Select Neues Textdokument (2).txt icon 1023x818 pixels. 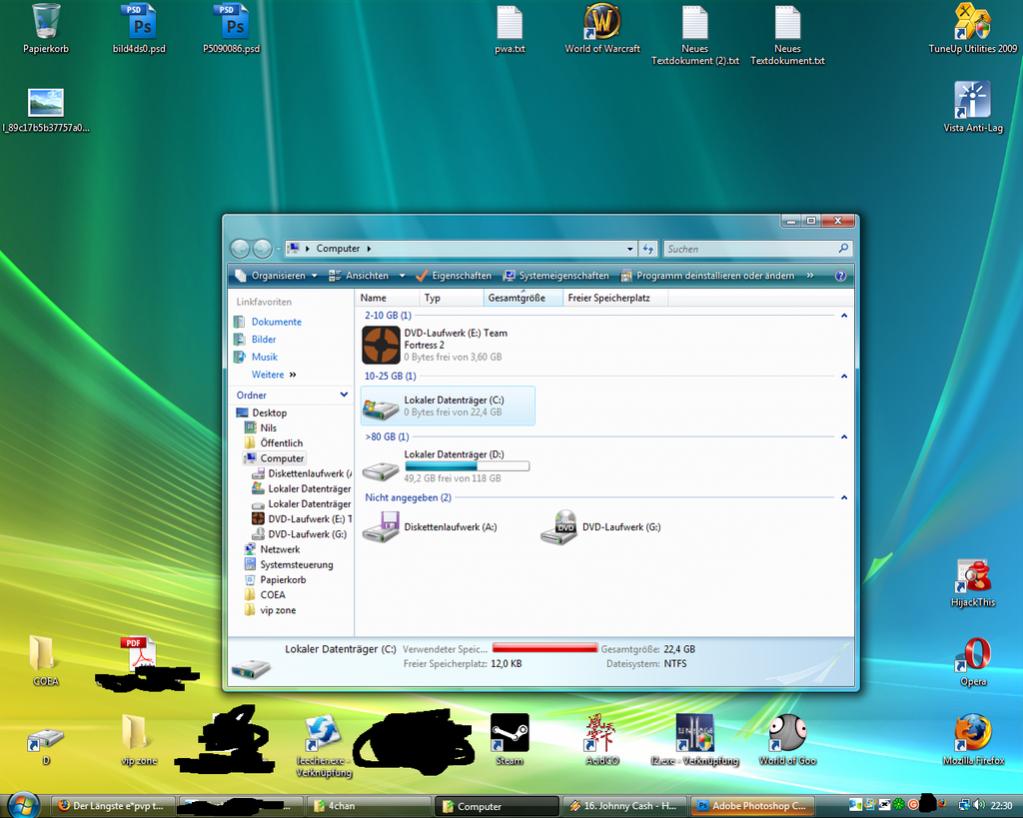695,35
